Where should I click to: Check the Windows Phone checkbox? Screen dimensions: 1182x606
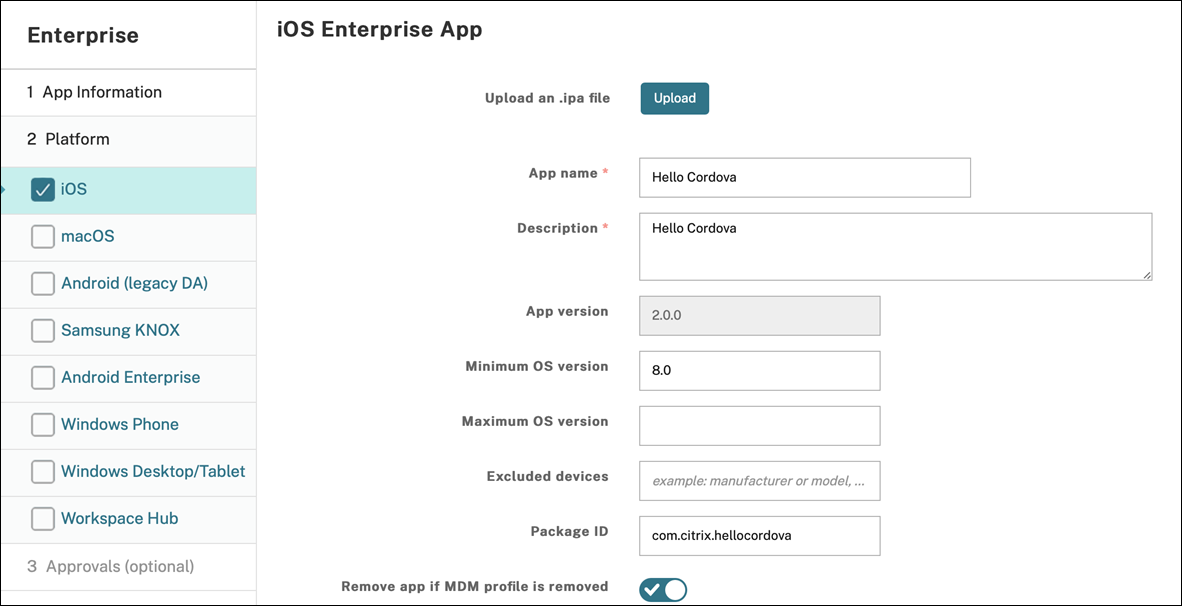click(x=43, y=425)
